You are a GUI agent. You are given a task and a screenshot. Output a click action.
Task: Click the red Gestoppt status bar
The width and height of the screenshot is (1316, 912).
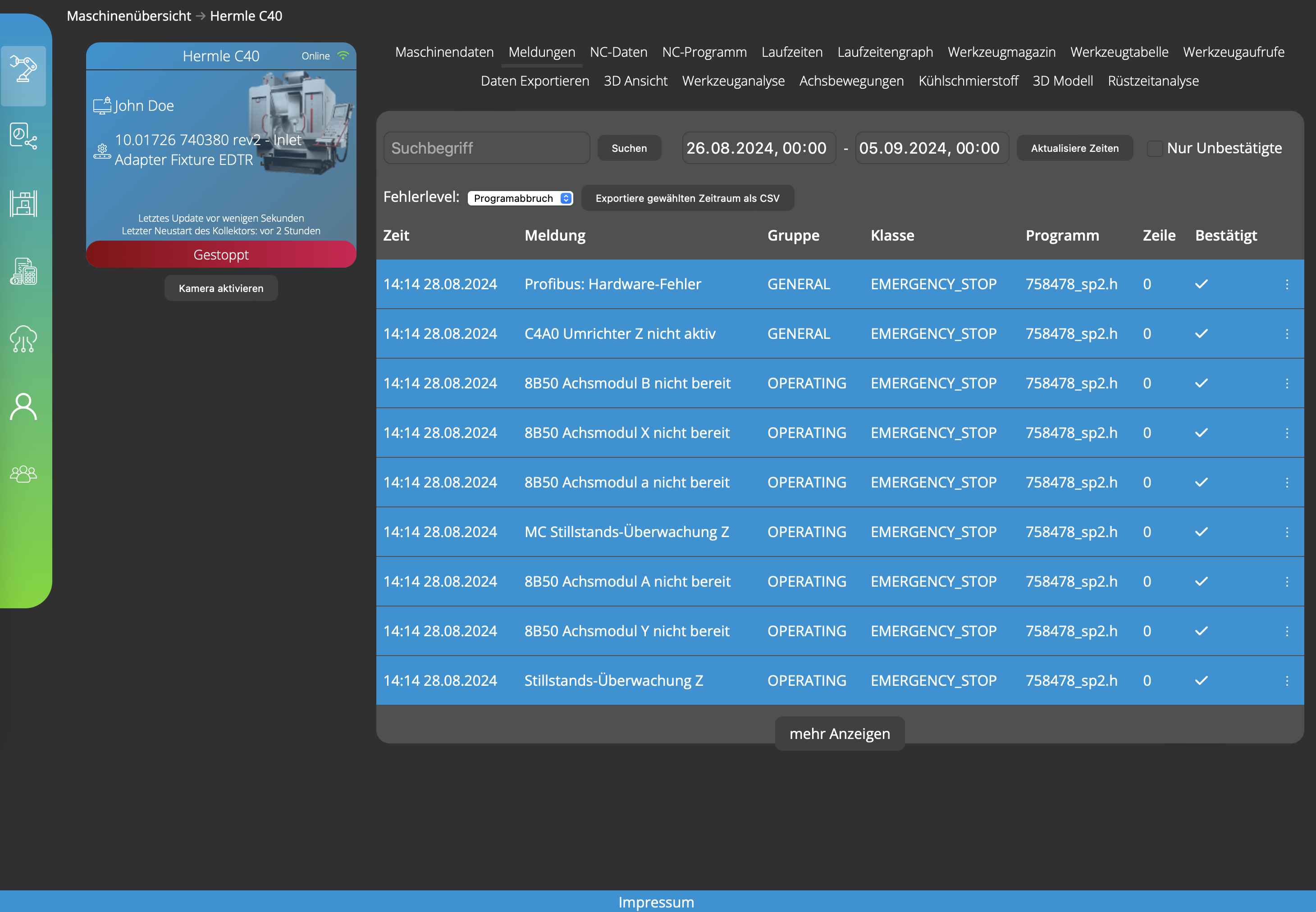[x=221, y=255]
